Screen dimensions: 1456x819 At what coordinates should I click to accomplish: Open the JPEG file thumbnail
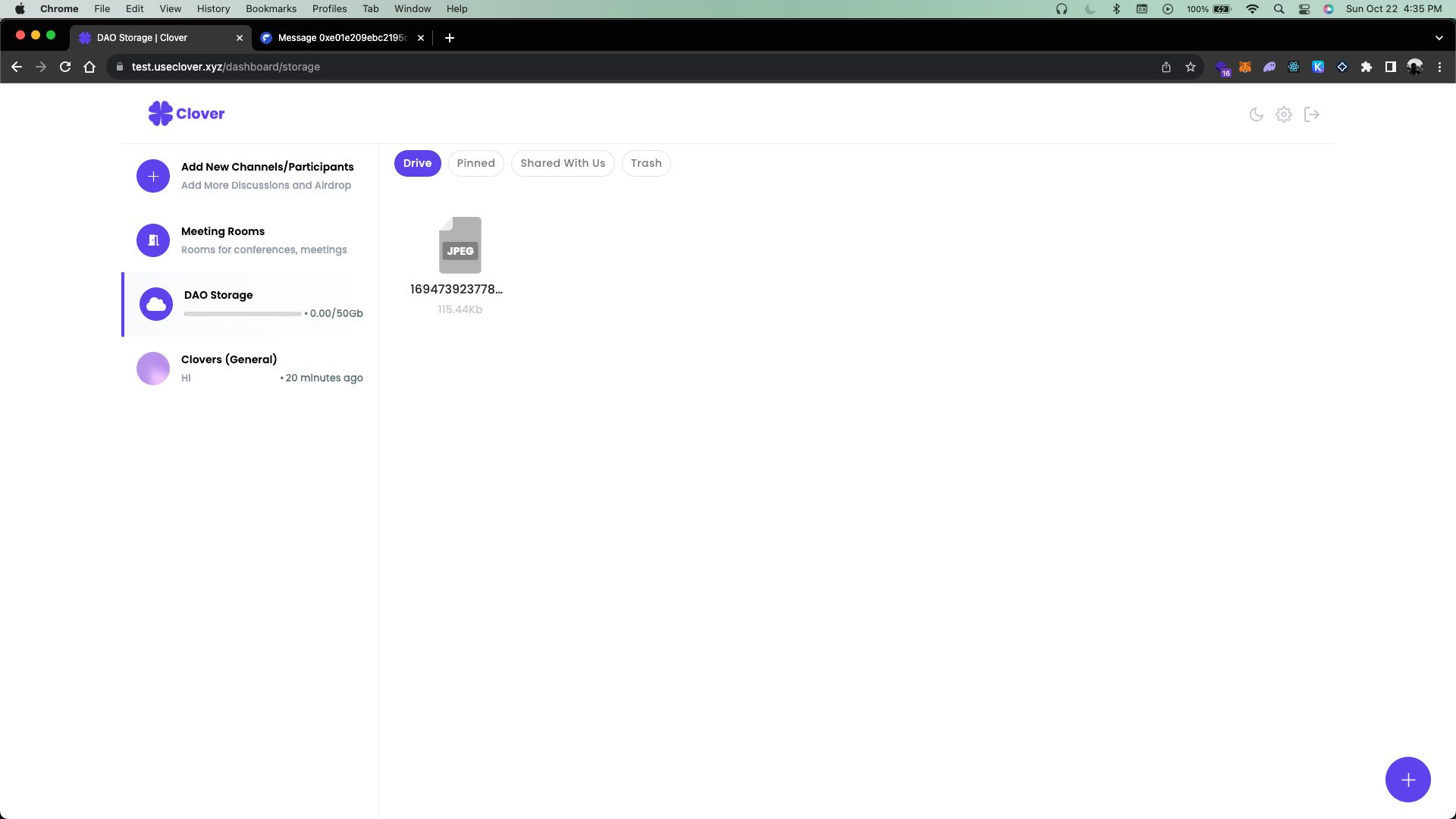(460, 245)
